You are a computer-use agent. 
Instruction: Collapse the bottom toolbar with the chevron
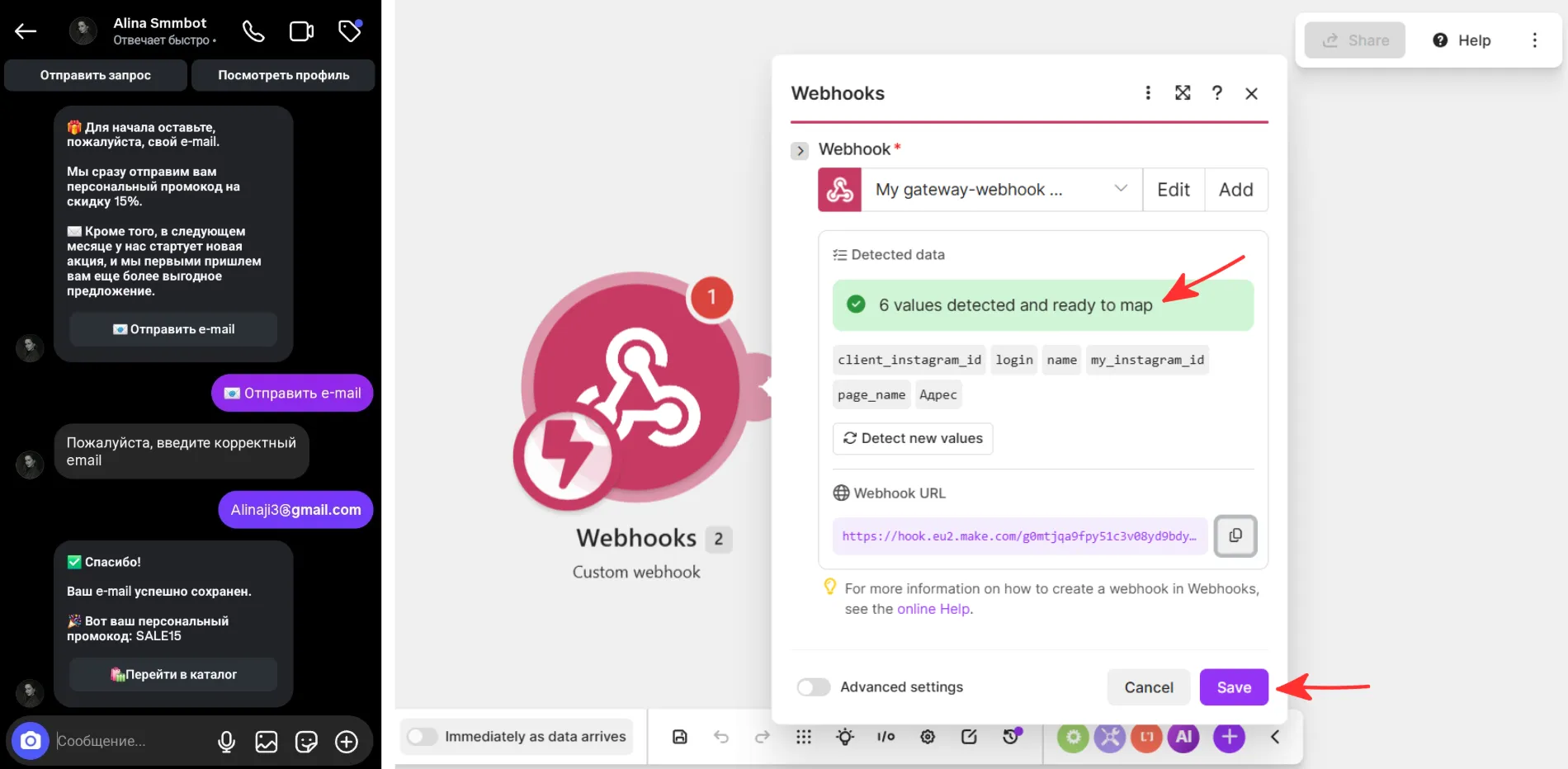[x=1275, y=737]
